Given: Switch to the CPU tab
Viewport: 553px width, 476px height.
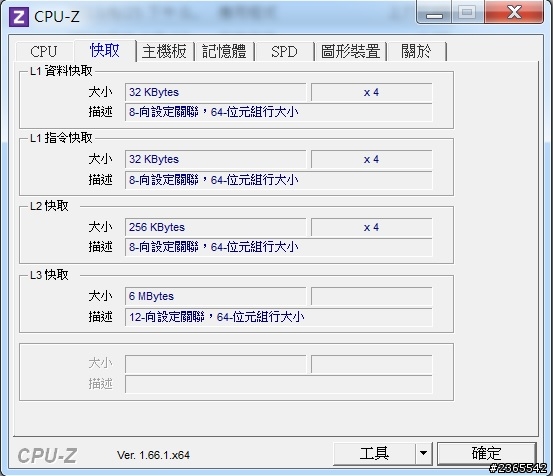Looking at the screenshot, I should [44, 51].
